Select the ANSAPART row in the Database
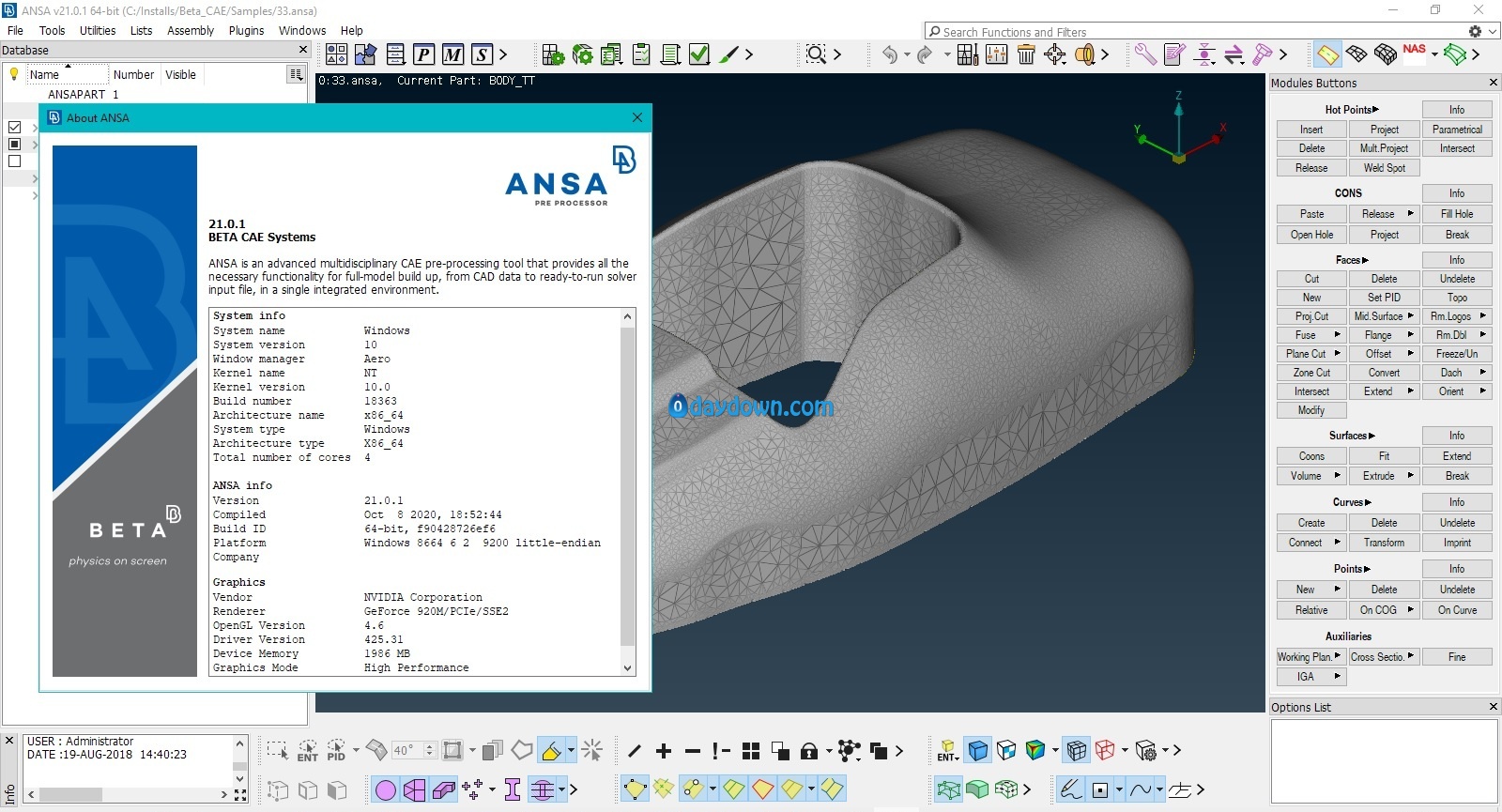The width and height of the screenshot is (1502, 812). (155, 94)
